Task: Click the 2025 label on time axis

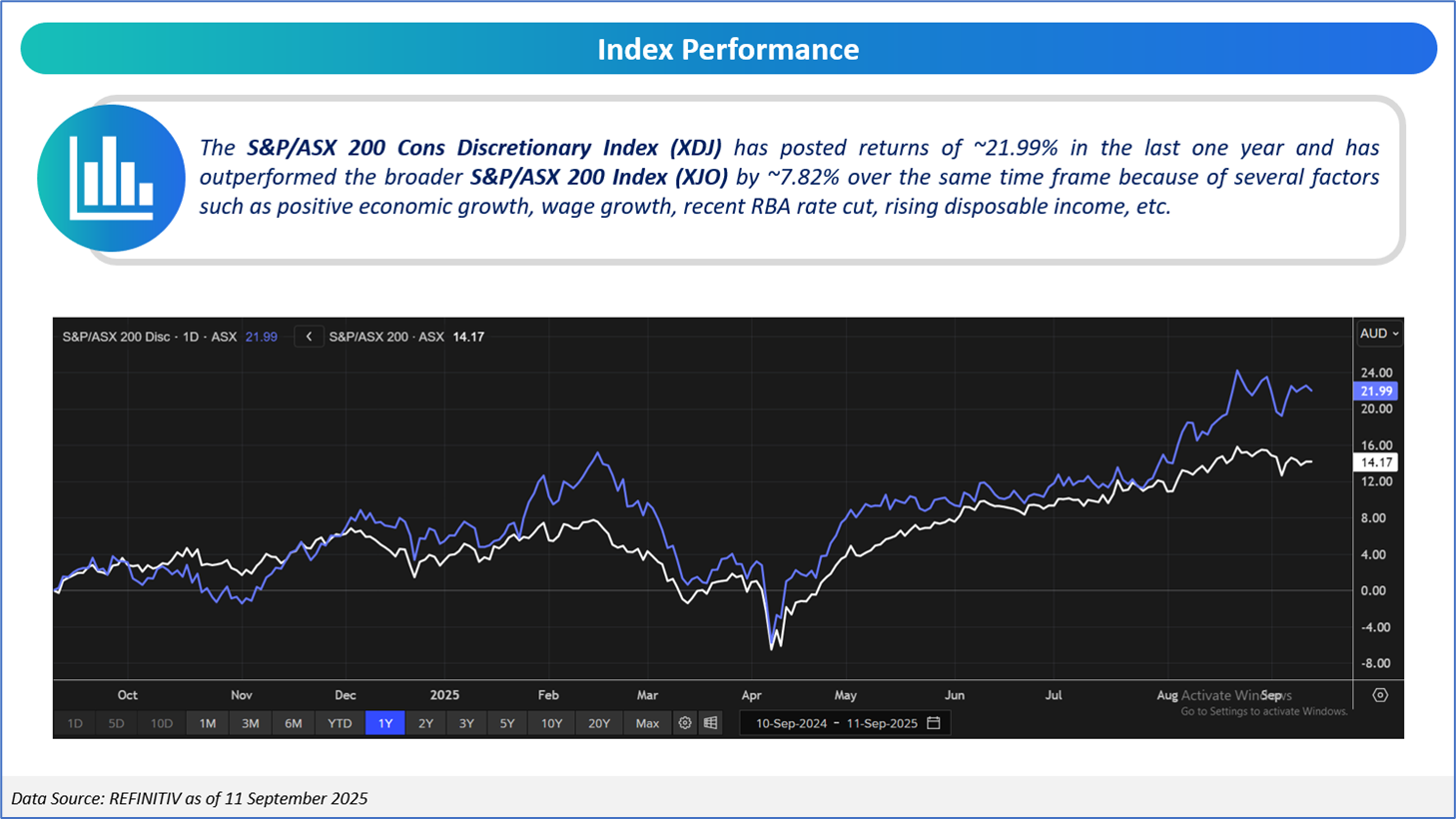Action: [444, 695]
